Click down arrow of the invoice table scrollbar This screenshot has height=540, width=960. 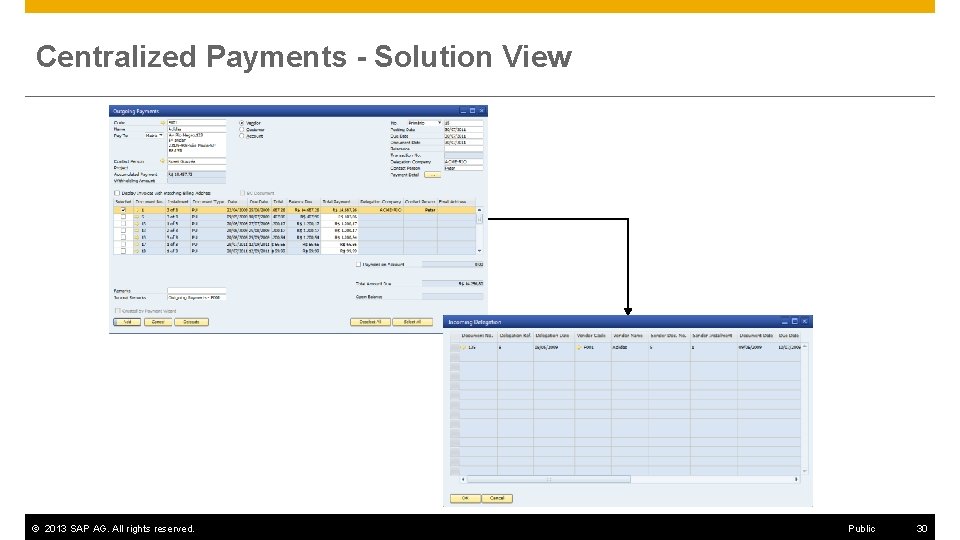point(479,250)
